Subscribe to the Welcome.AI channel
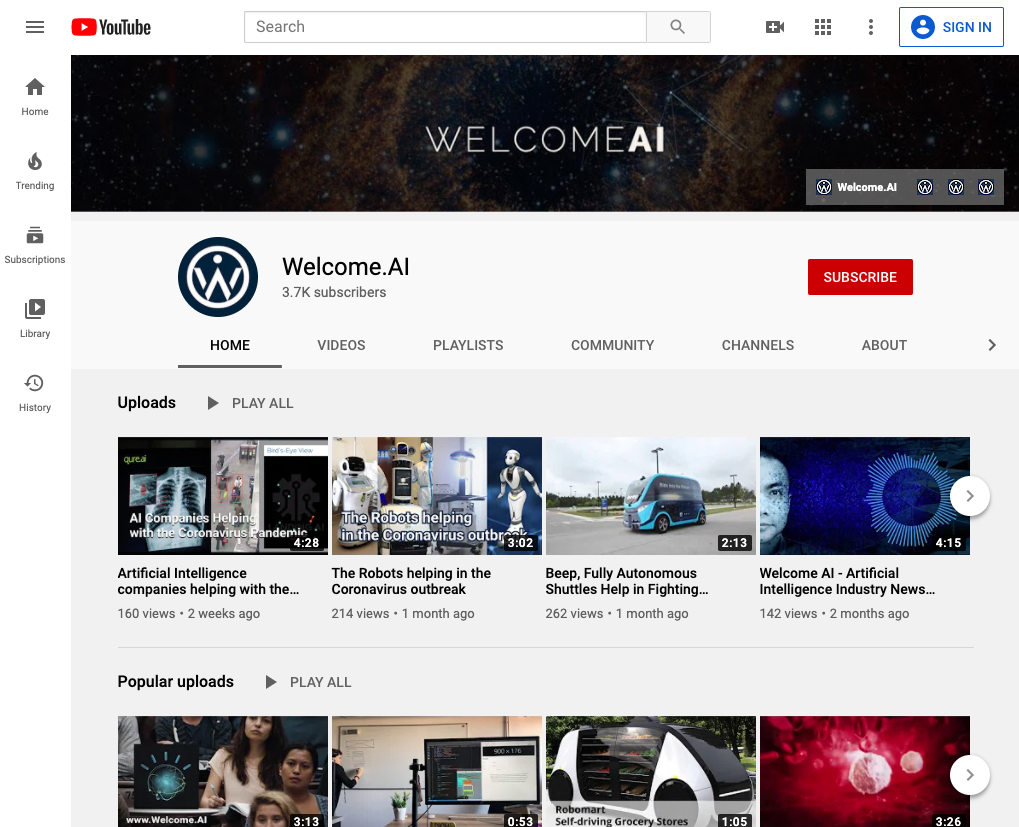The height and width of the screenshot is (827, 1019). (x=860, y=277)
